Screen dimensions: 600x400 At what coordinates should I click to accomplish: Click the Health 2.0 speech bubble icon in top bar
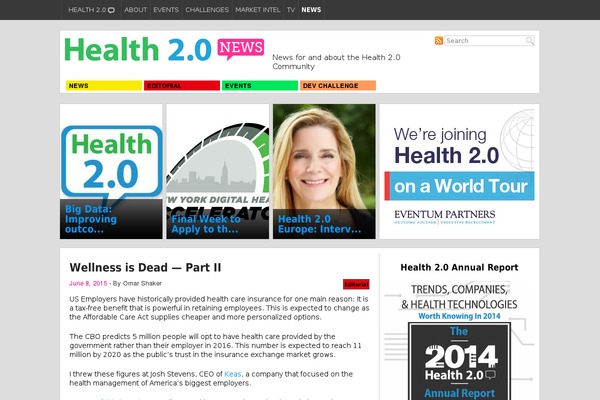[x=111, y=10]
